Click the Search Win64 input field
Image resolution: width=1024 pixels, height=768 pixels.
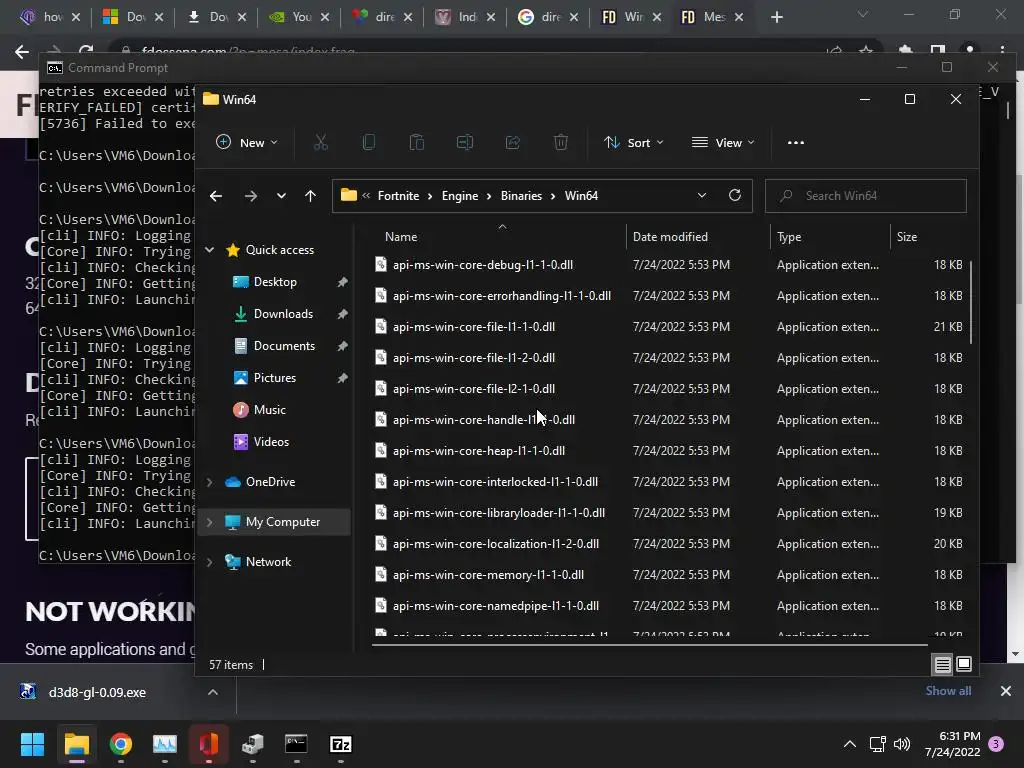click(865, 196)
